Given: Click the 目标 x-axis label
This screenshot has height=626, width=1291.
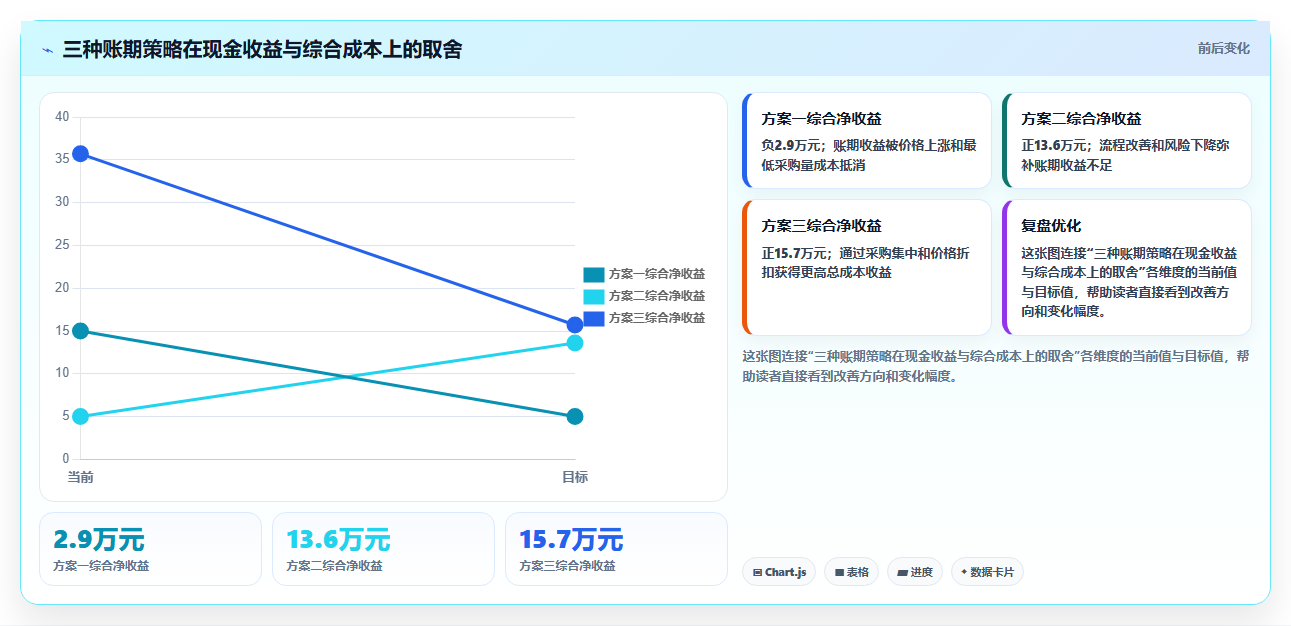Looking at the screenshot, I should point(575,477).
